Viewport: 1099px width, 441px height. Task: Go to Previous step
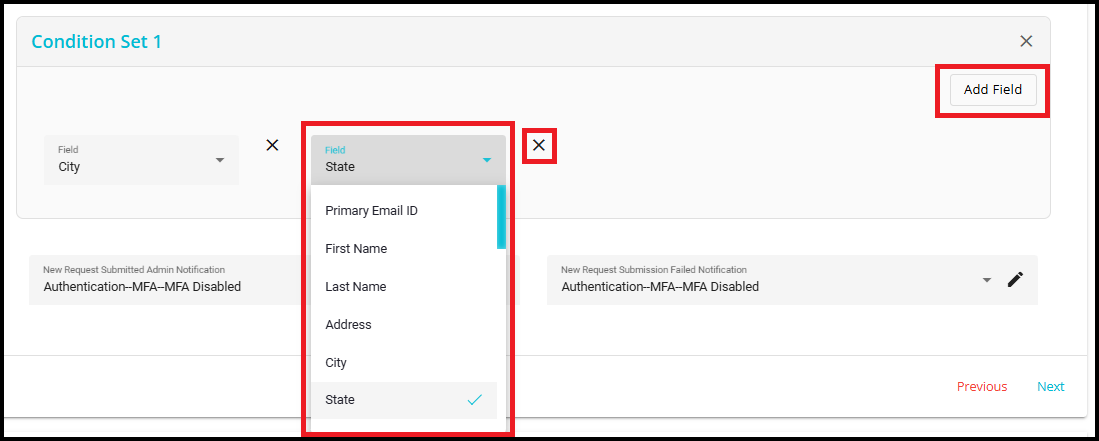[981, 387]
